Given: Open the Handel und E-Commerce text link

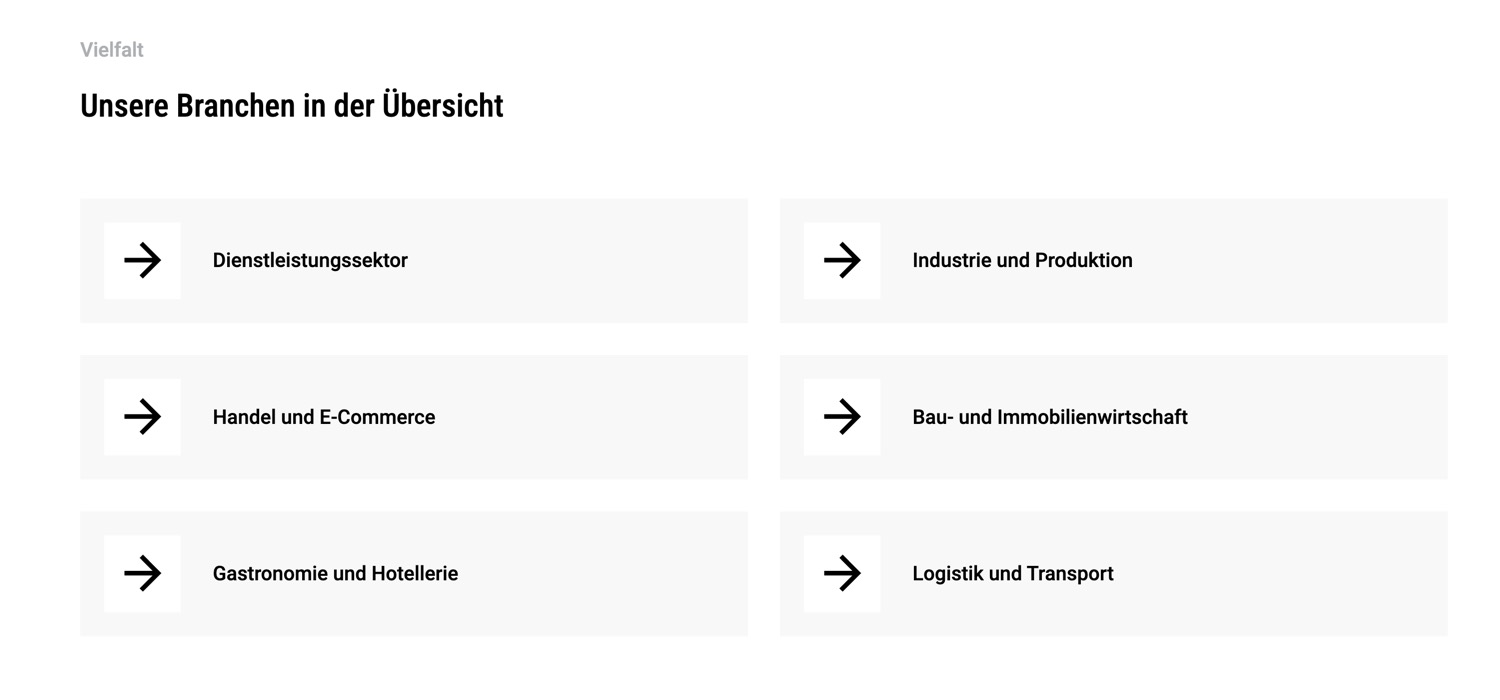Looking at the screenshot, I should point(324,417).
